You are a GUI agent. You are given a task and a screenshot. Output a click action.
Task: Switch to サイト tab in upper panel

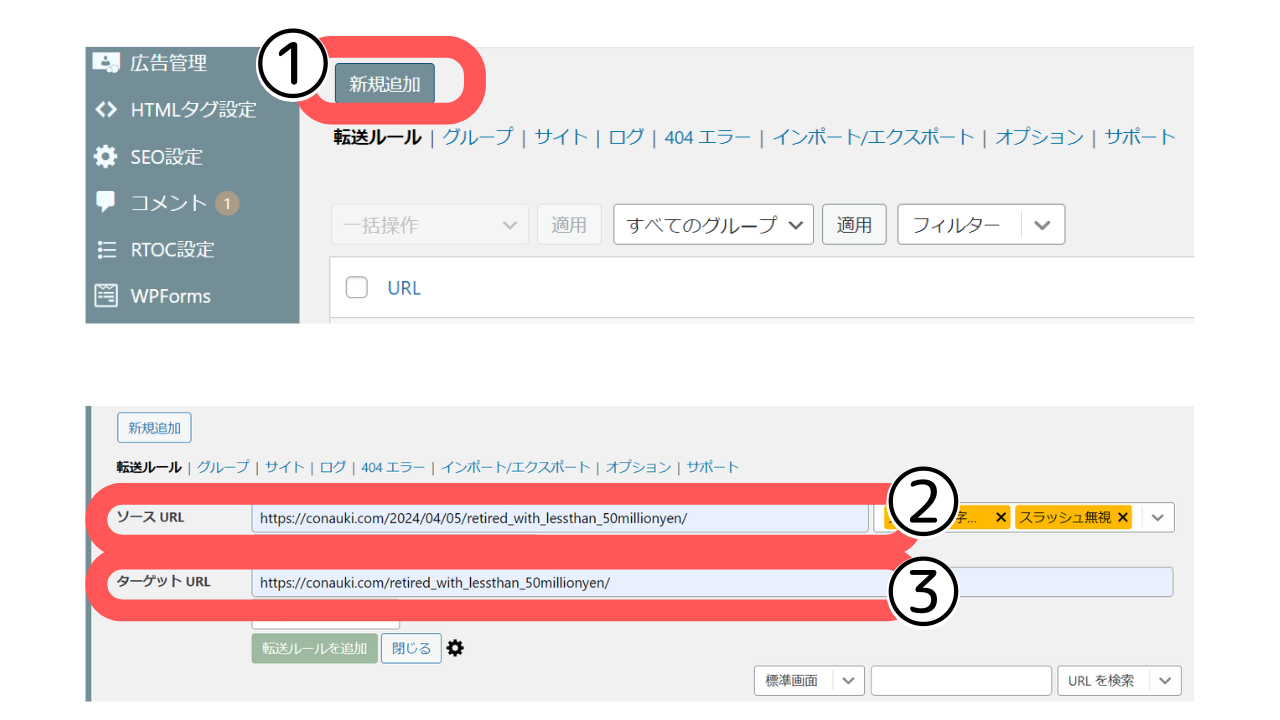[561, 137]
